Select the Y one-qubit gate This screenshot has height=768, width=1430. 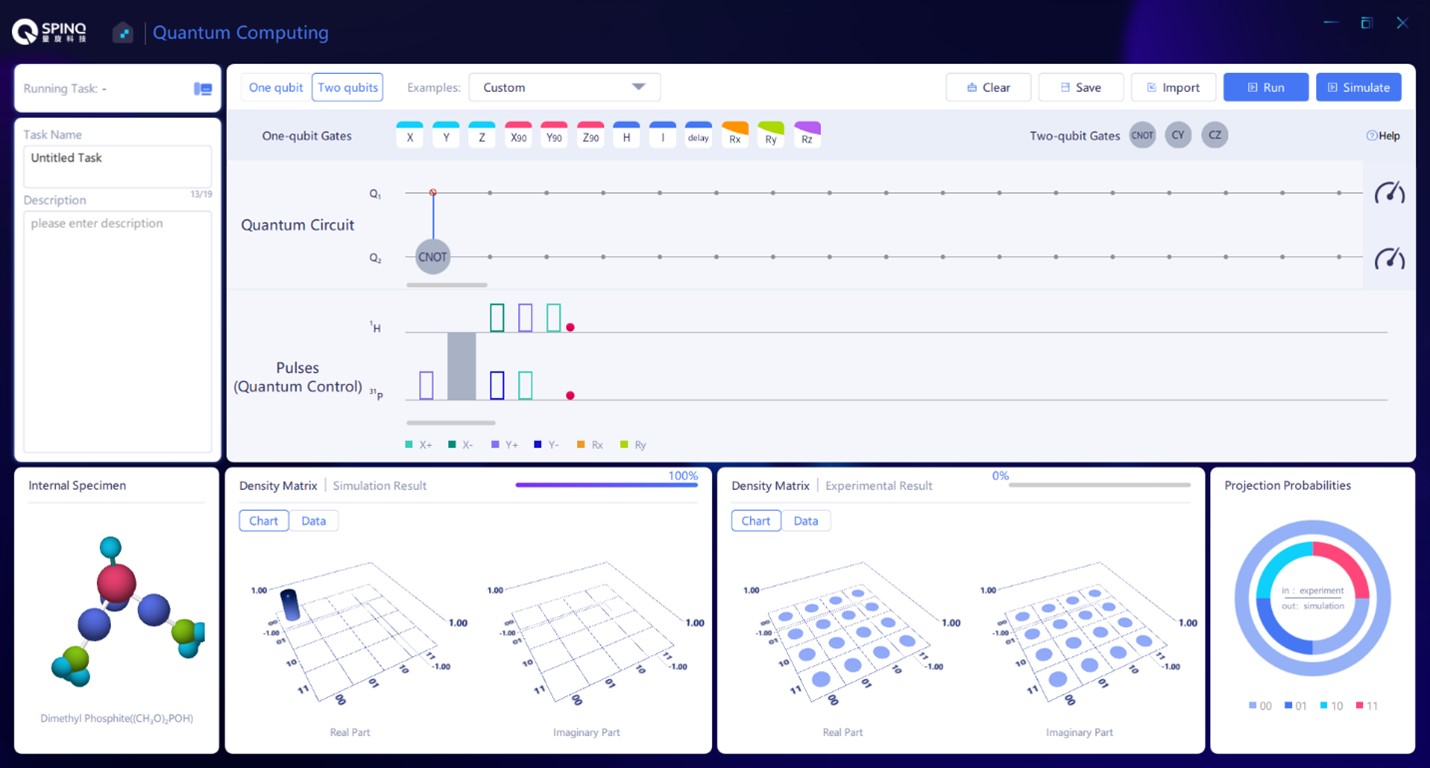click(x=446, y=136)
